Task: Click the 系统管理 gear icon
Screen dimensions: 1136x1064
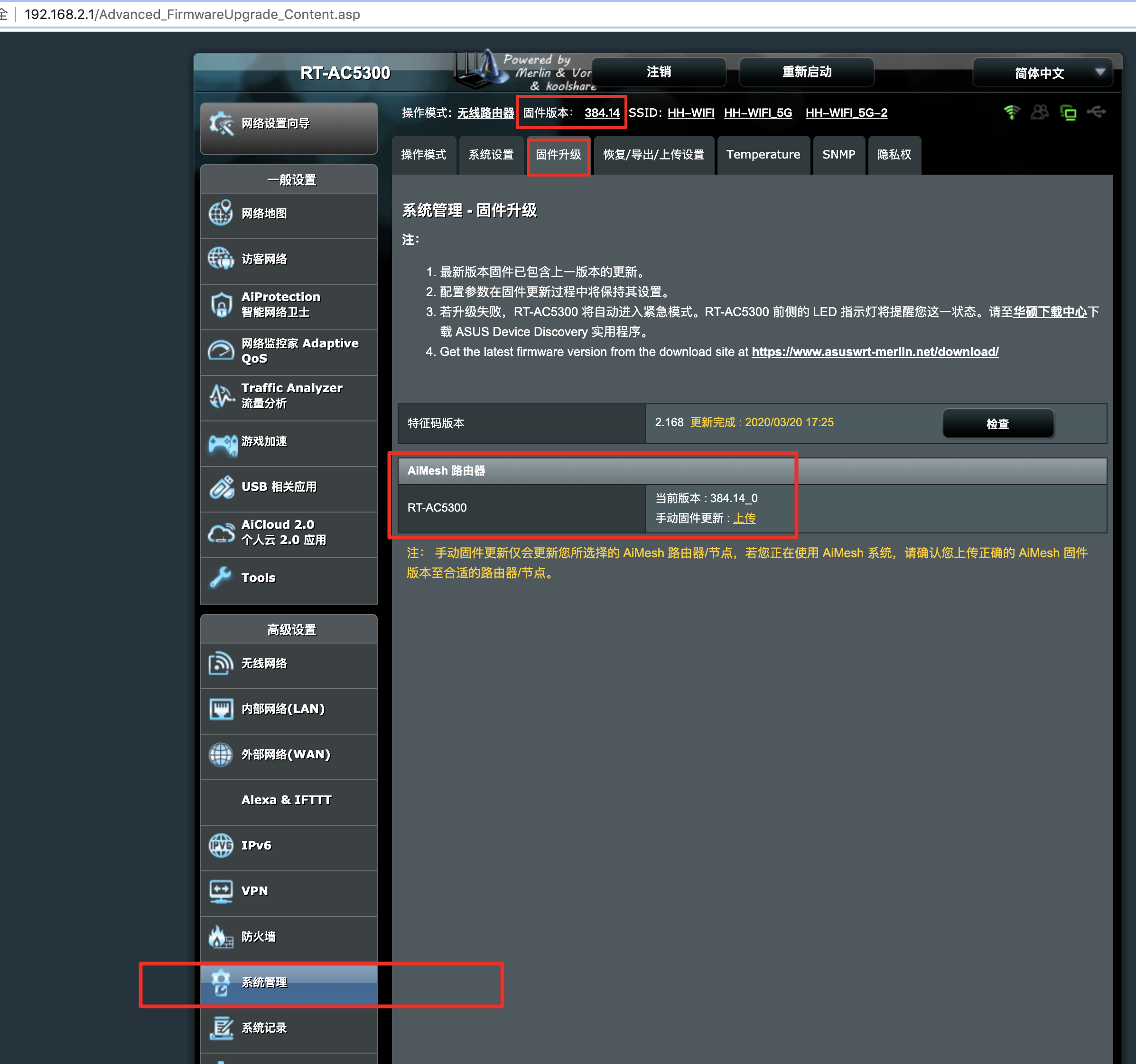Action: (221, 982)
